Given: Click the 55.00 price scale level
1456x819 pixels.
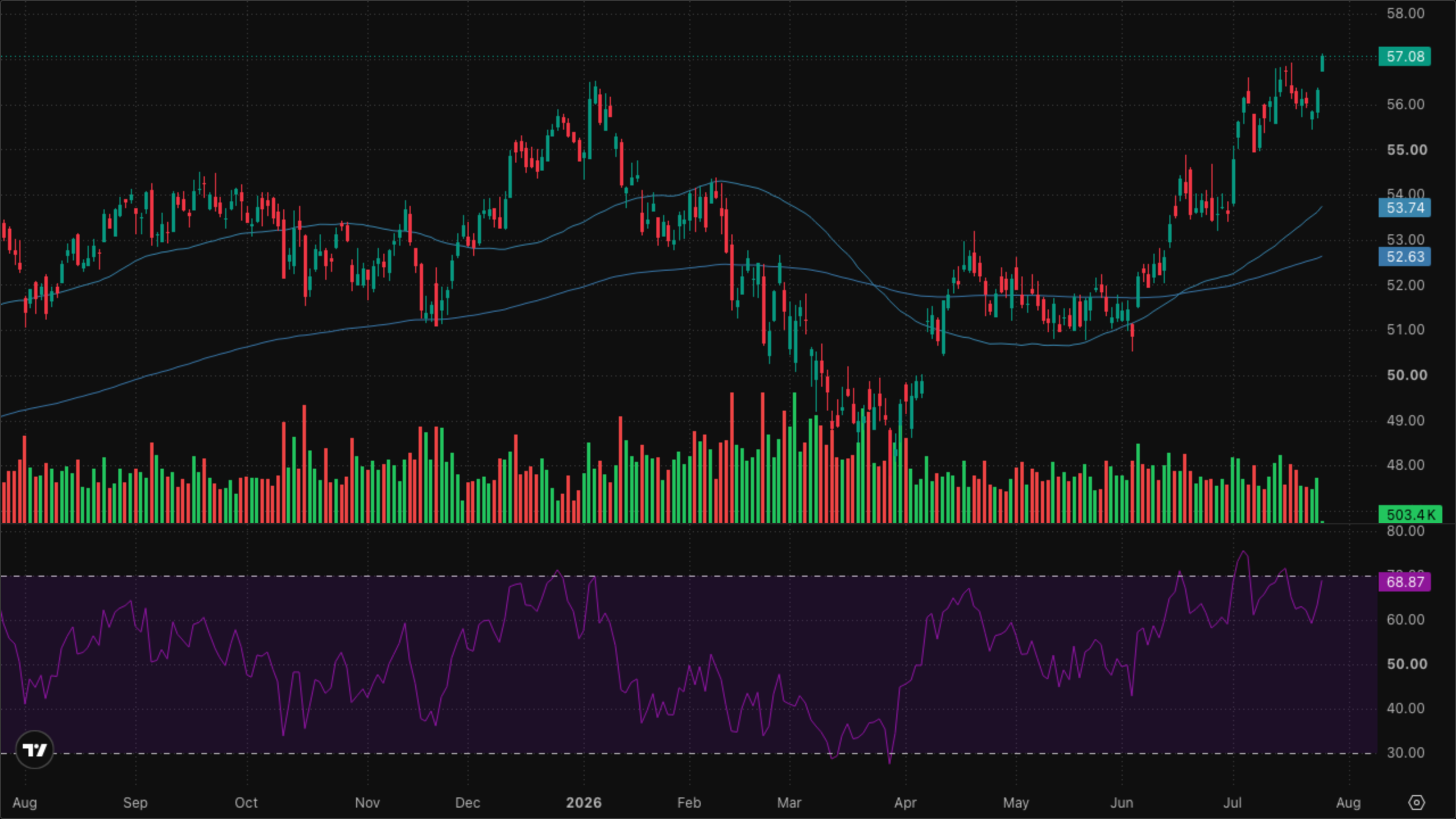Looking at the screenshot, I should click(x=1407, y=150).
